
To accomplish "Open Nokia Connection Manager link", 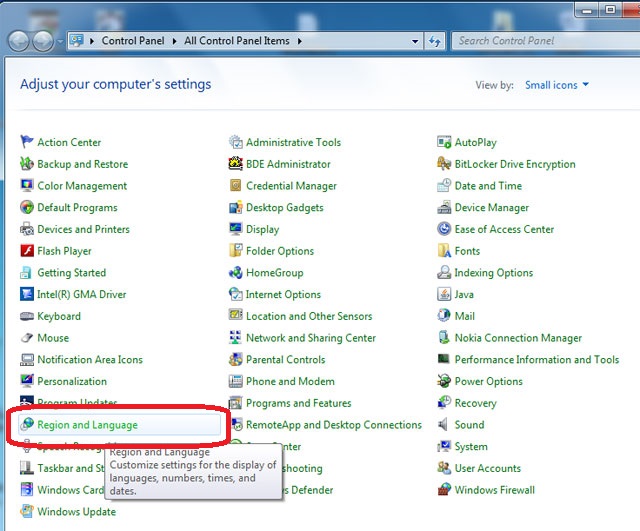I will tap(518, 338).
